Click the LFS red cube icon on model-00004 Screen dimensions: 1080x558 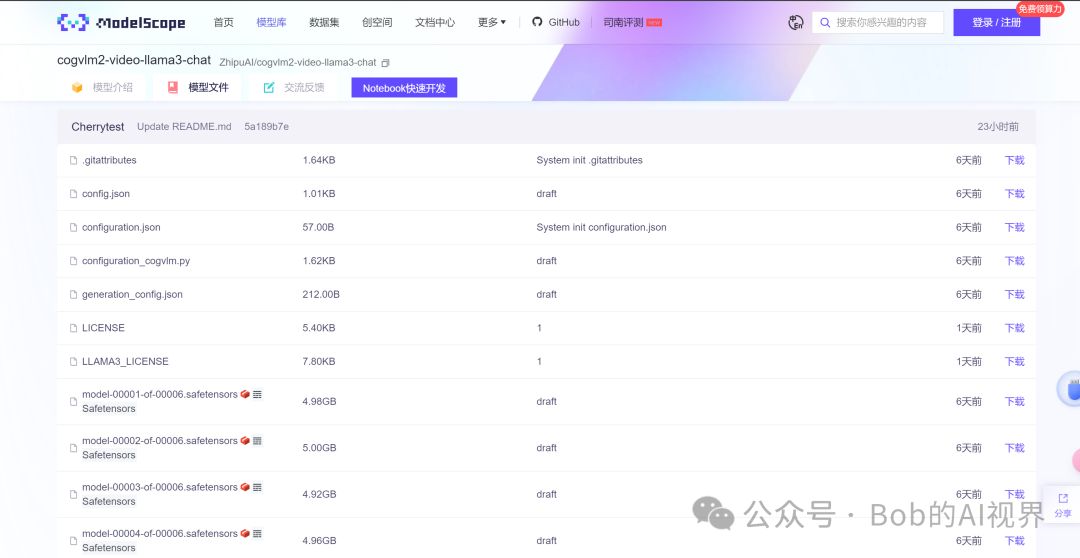click(x=245, y=533)
